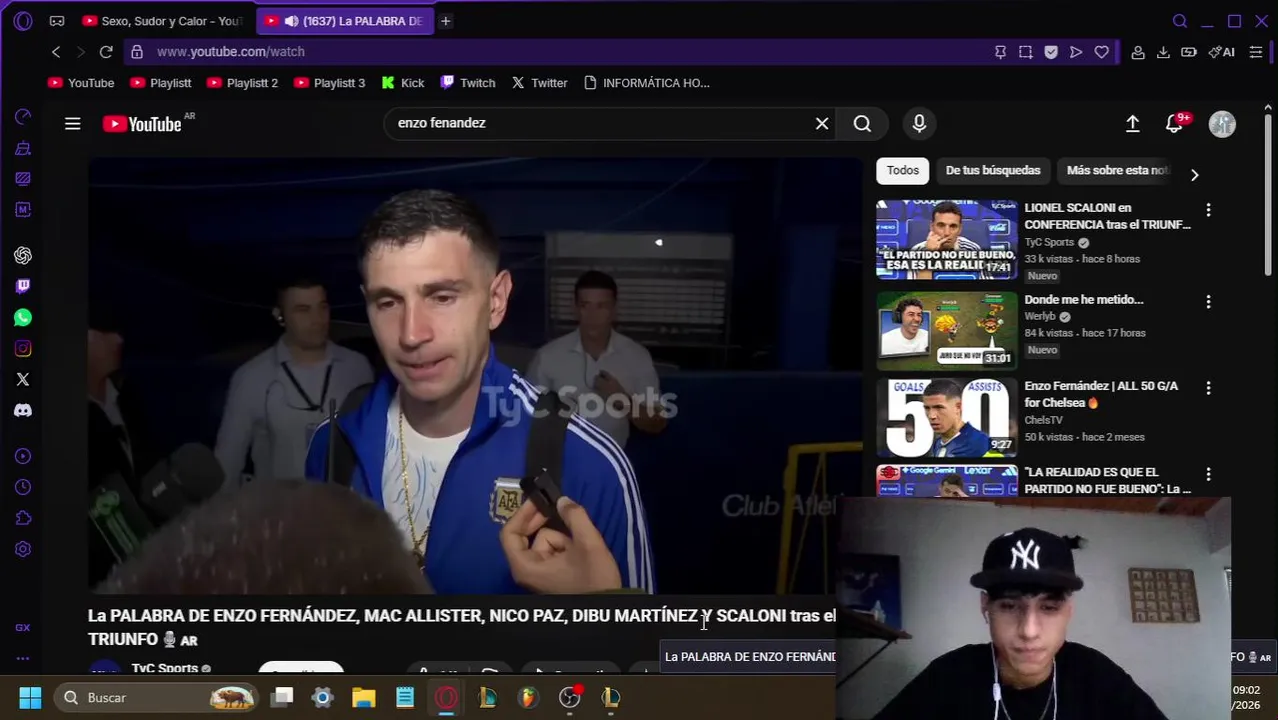Open Twitch in the Opera sidebar
1278x720 pixels.
coord(23,286)
